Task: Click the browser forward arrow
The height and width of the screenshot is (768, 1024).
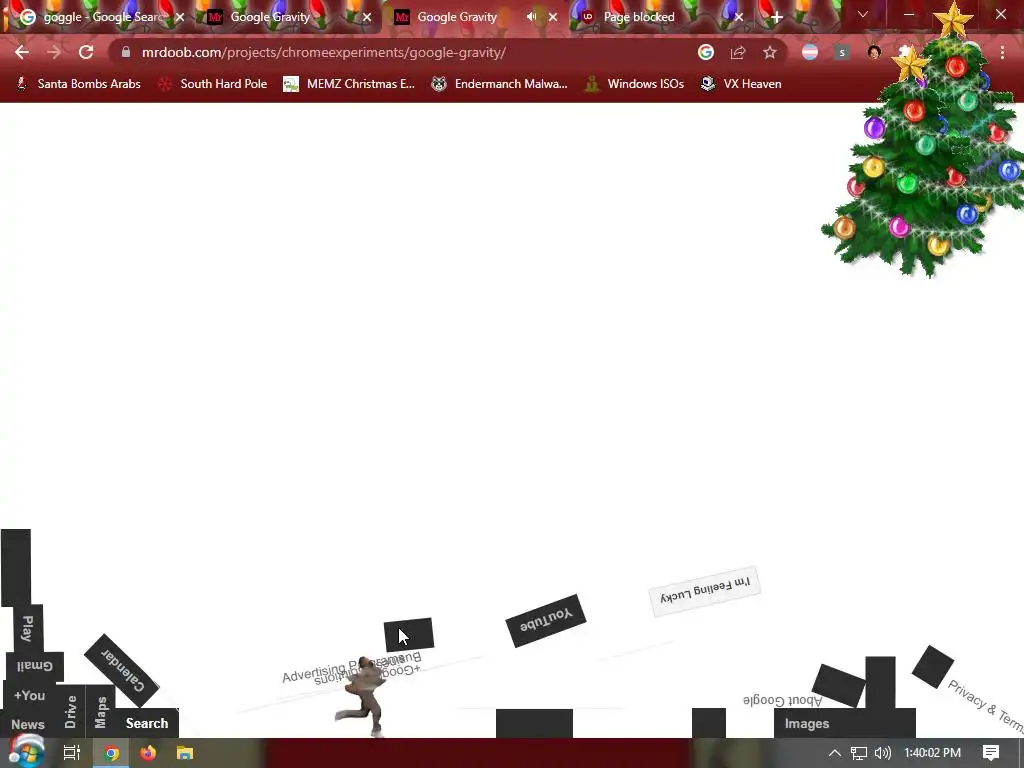Action: [54, 52]
